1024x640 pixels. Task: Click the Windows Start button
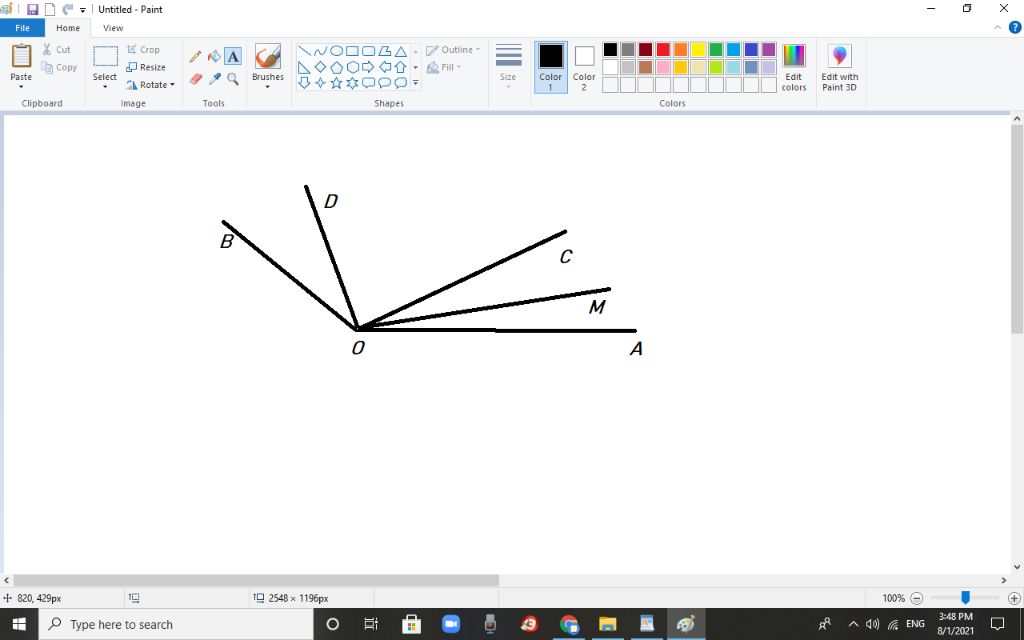point(19,624)
